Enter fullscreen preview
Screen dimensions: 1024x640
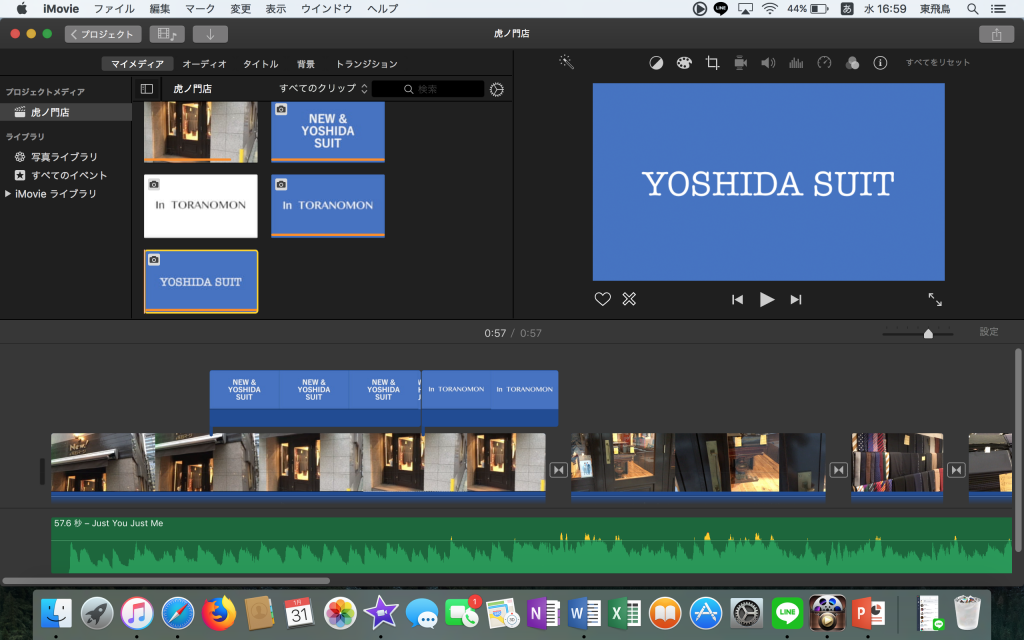coord(935,299)
